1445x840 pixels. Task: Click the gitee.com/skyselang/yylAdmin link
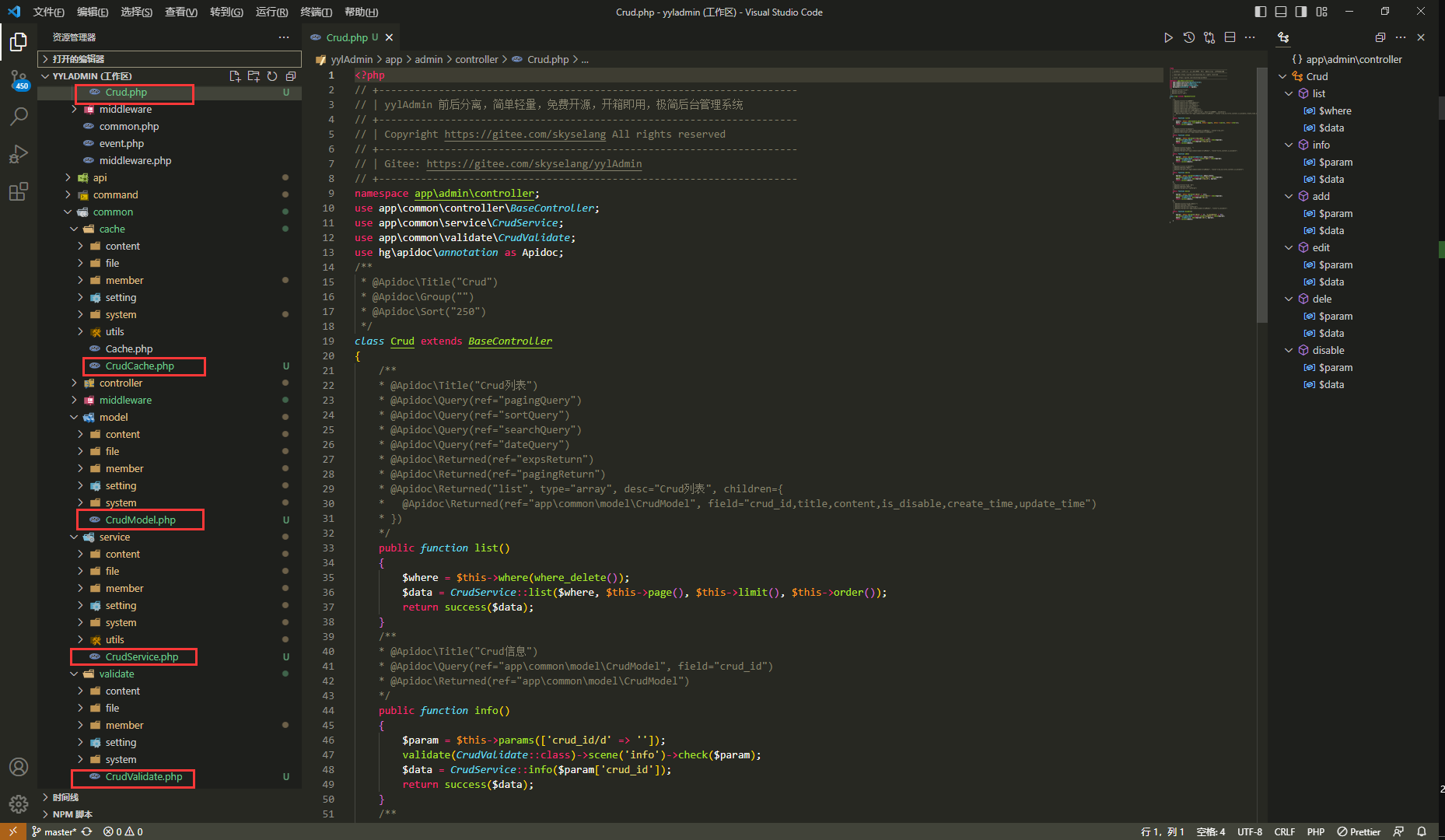[534, 164]
